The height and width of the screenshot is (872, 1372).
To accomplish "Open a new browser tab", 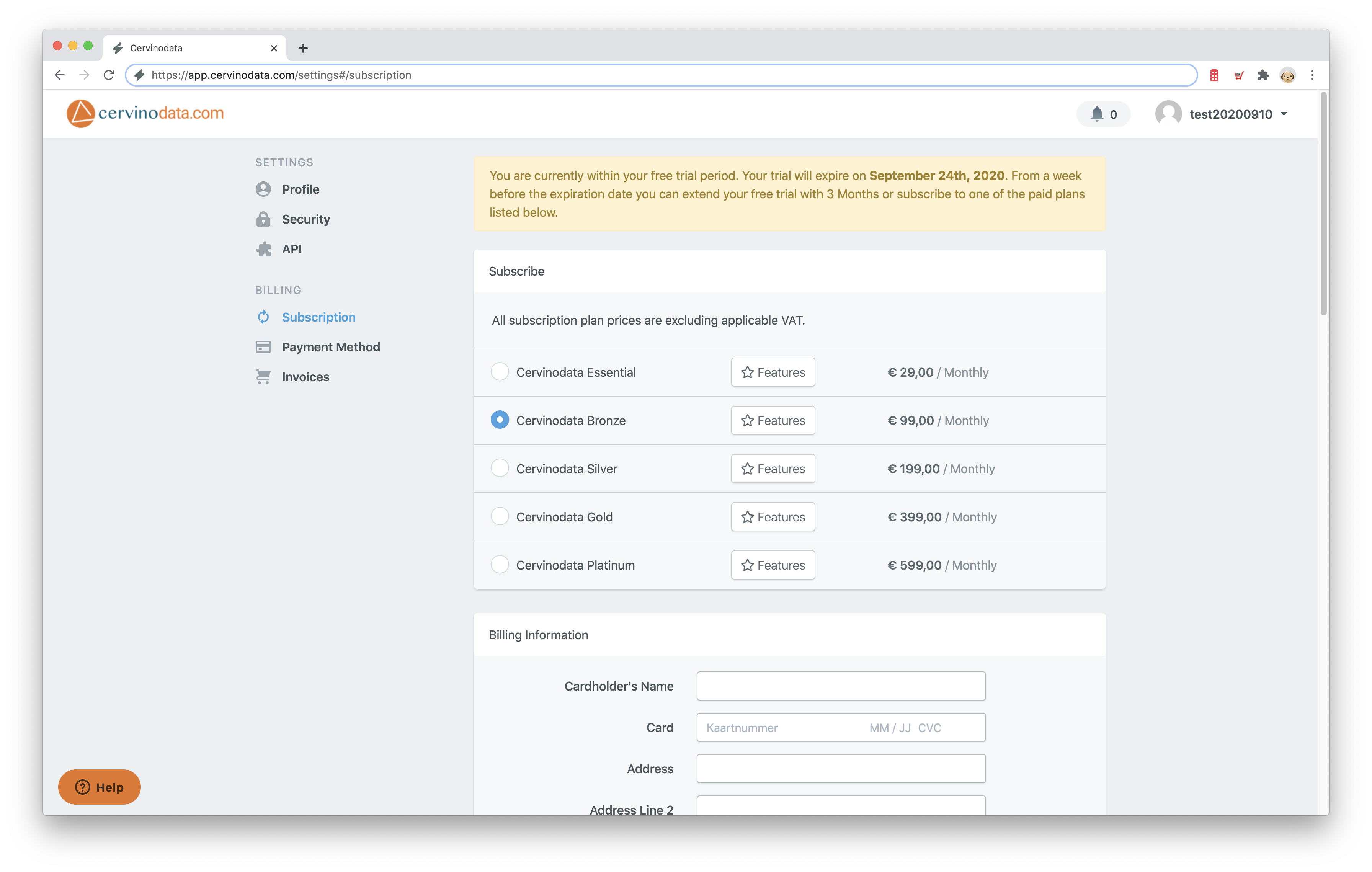I will coord(303,48).
